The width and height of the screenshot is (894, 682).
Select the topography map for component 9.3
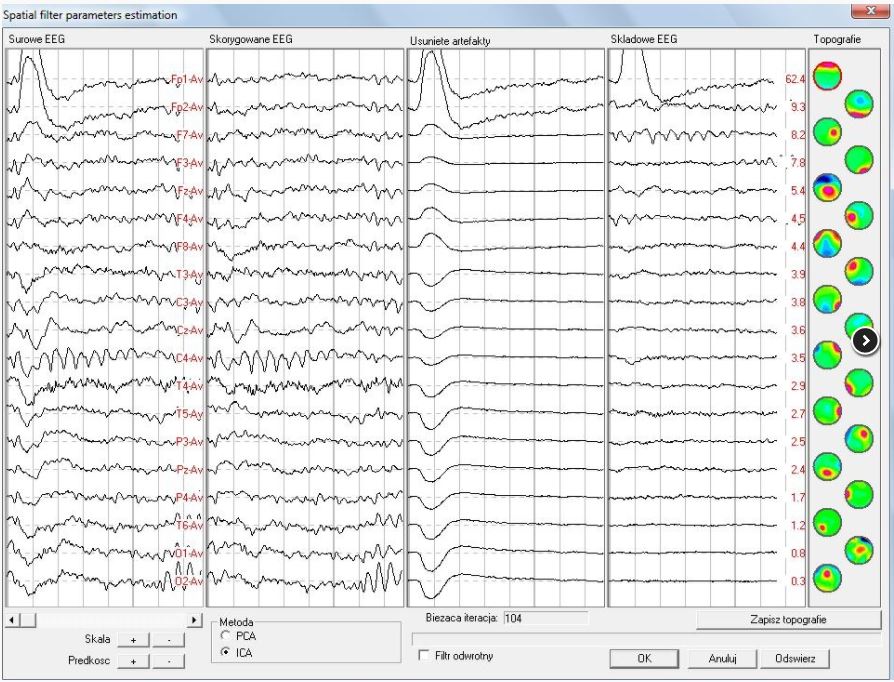click(x=859, y=104)
